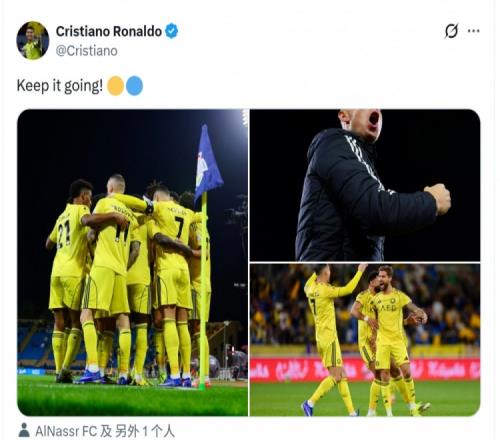Open the Cristiano Ronaldo display name link
The width and height of the screenshot is (500, 440).
(x=109, y=31)
